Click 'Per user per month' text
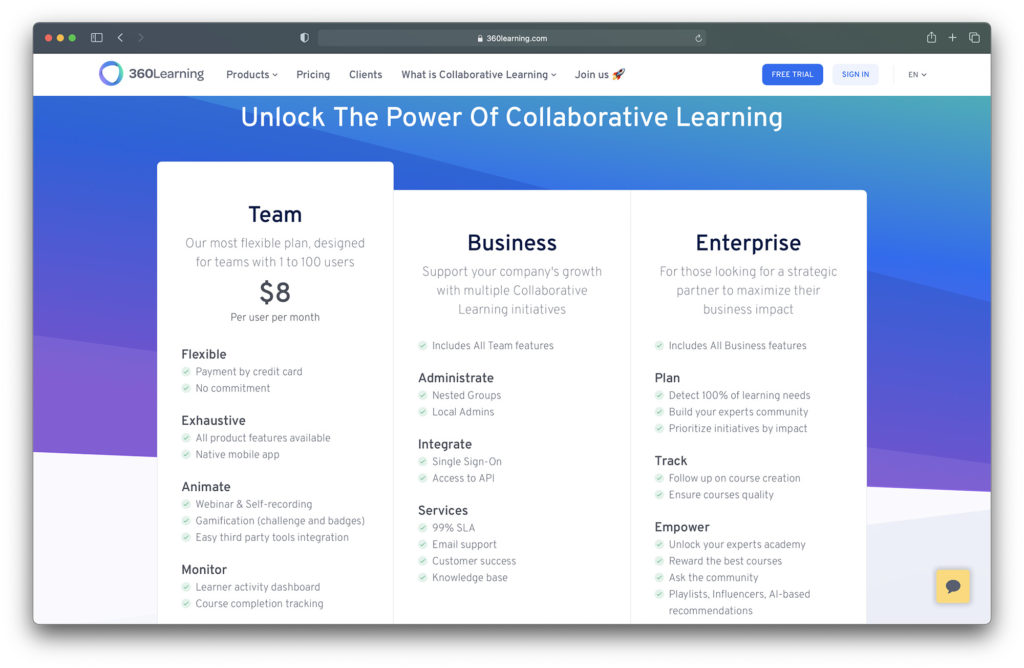 coord(275,317)
